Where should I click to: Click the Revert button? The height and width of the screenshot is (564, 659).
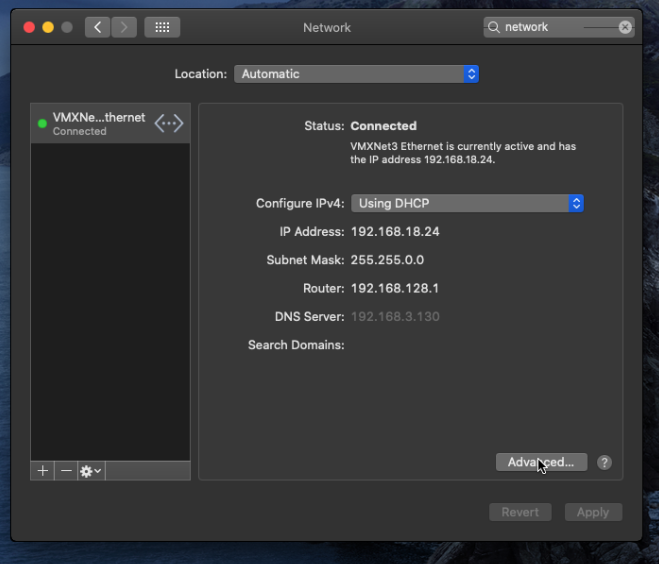(520, 512)
